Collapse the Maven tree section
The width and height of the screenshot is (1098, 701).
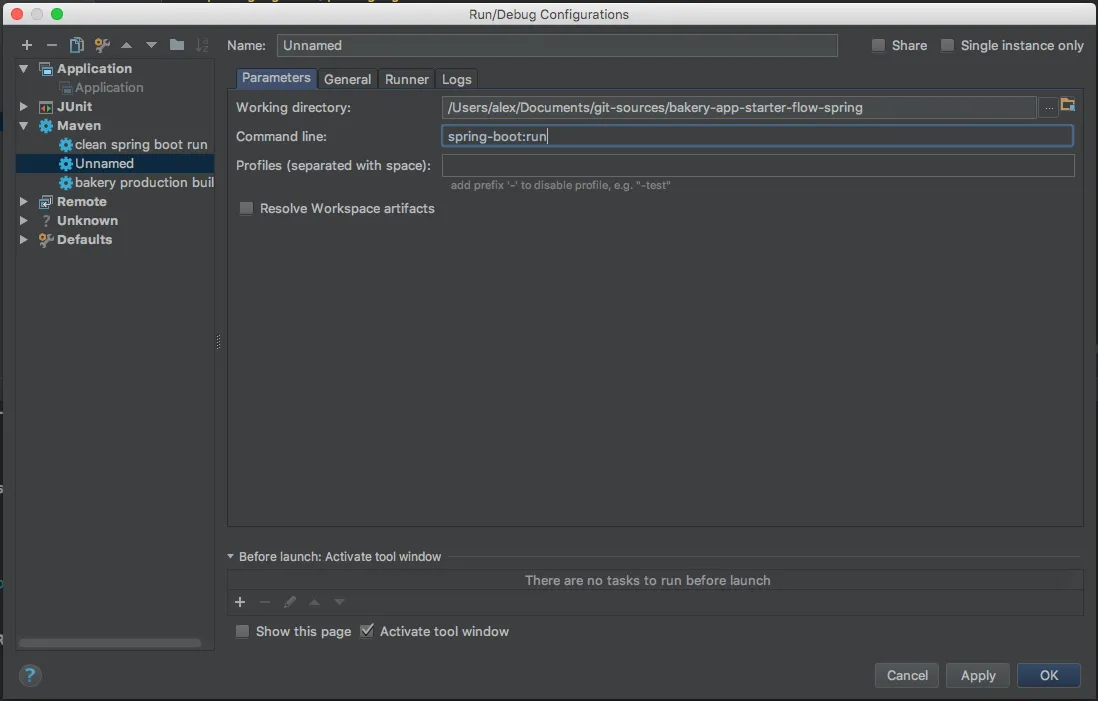pyautogui.click(x=23, y=125)
